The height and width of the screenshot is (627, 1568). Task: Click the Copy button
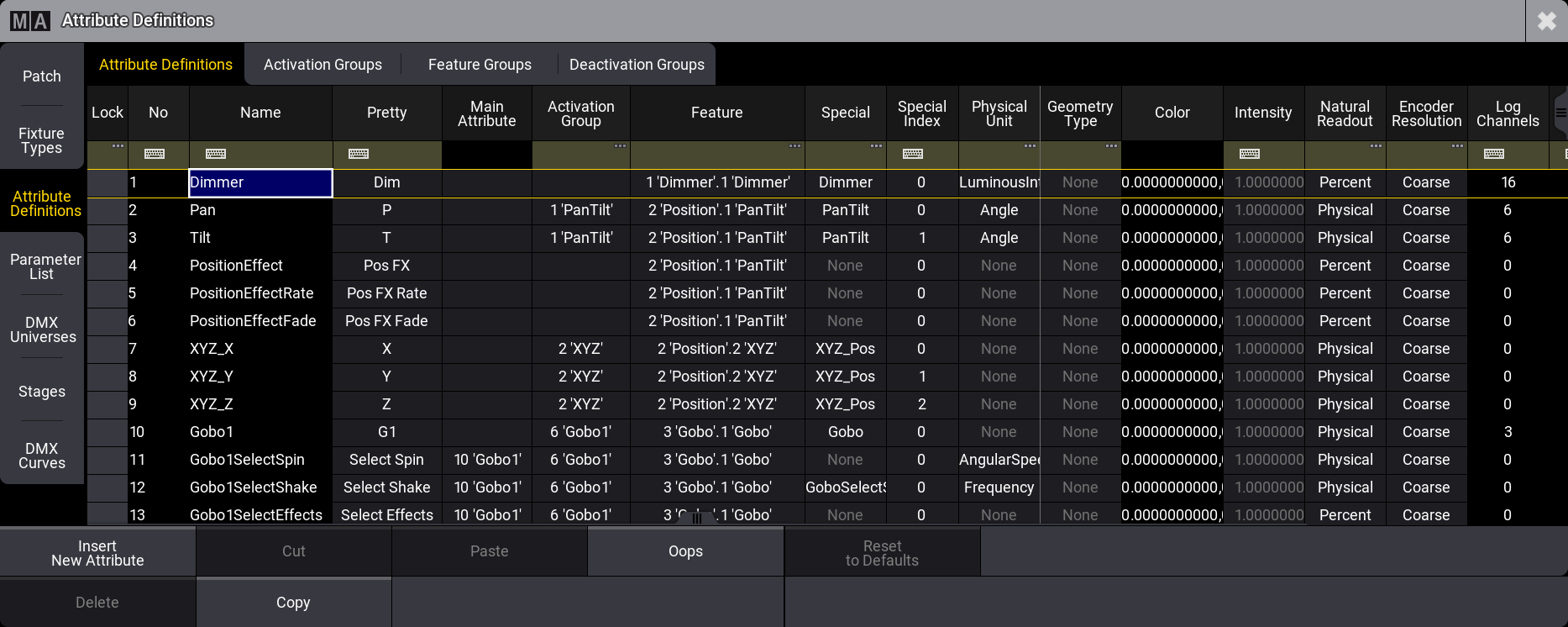click(293, 603)
